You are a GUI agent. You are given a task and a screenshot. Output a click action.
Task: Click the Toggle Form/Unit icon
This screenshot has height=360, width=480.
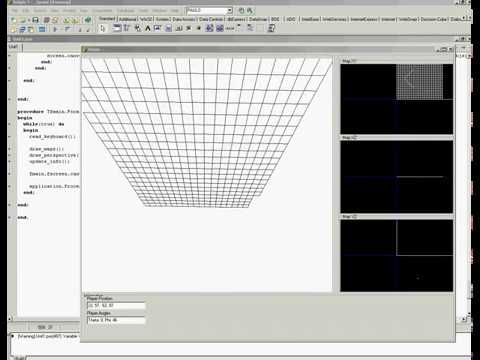tap(31, 29)
